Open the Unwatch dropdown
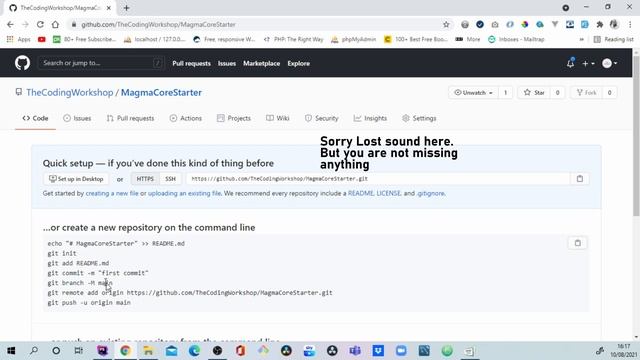Screen dimensions: 640x360 [473, 93]
